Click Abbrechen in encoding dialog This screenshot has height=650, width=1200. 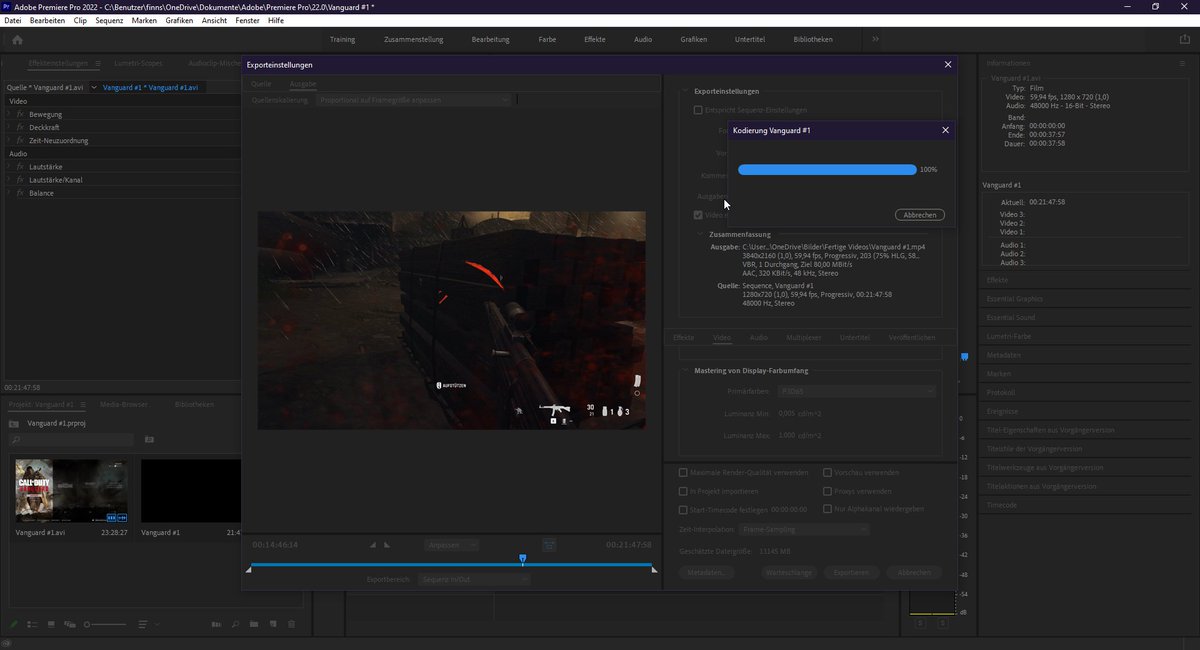919,215
